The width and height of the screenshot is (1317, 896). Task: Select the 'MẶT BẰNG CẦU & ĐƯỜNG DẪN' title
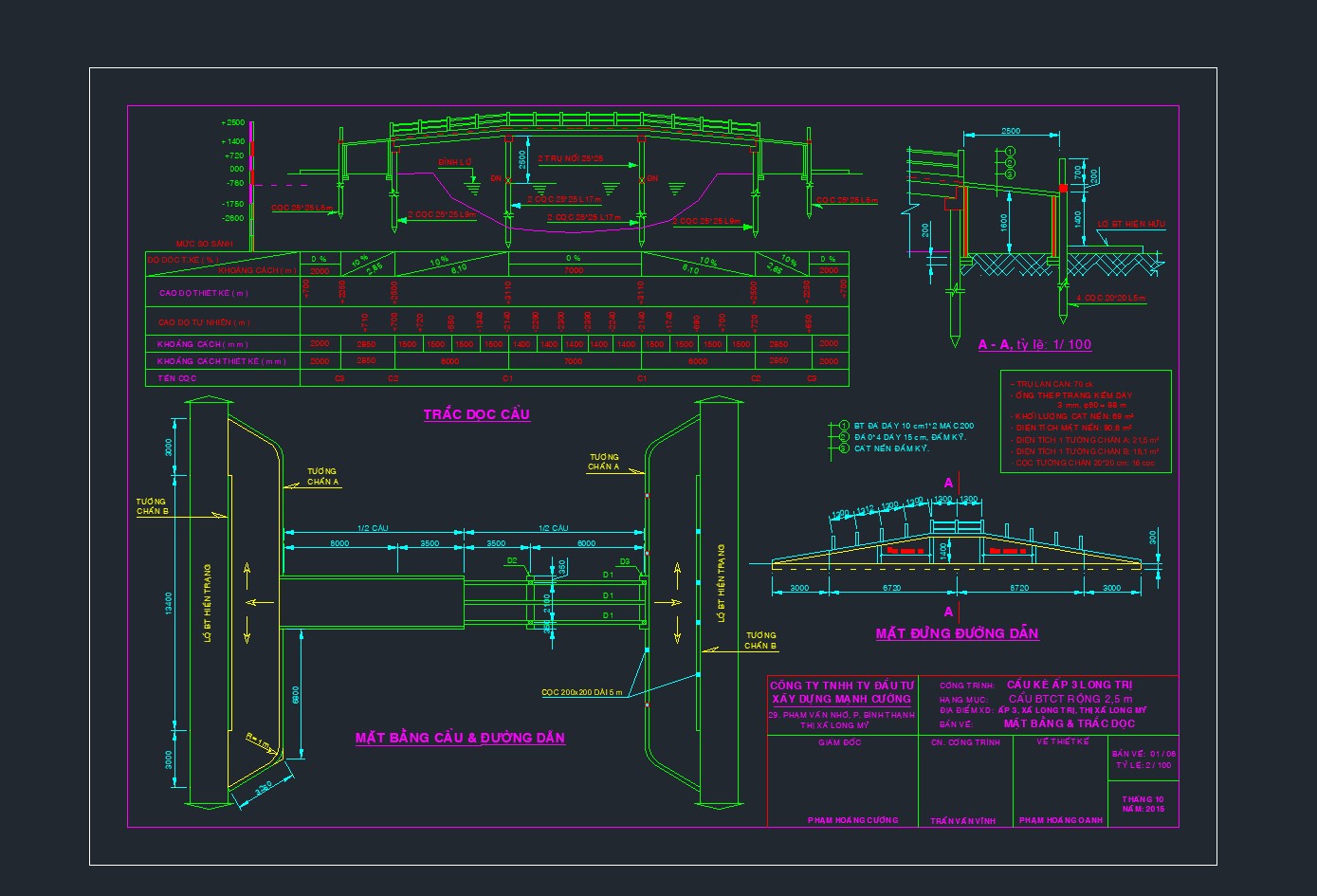(460, 738)
